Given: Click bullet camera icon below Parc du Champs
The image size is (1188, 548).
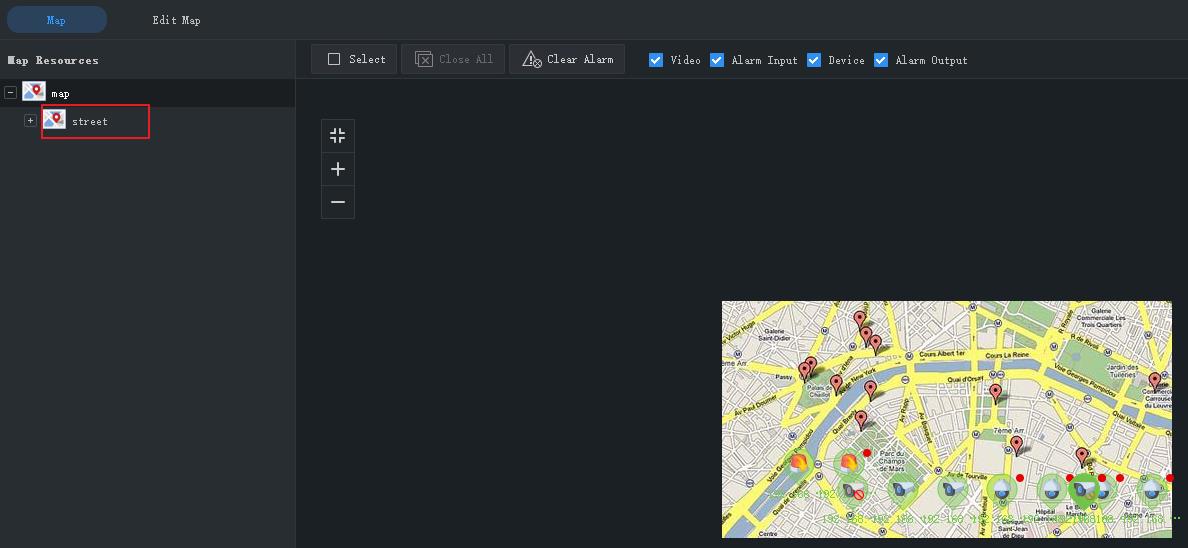Looking at the screenshot, I should point(902,489).
